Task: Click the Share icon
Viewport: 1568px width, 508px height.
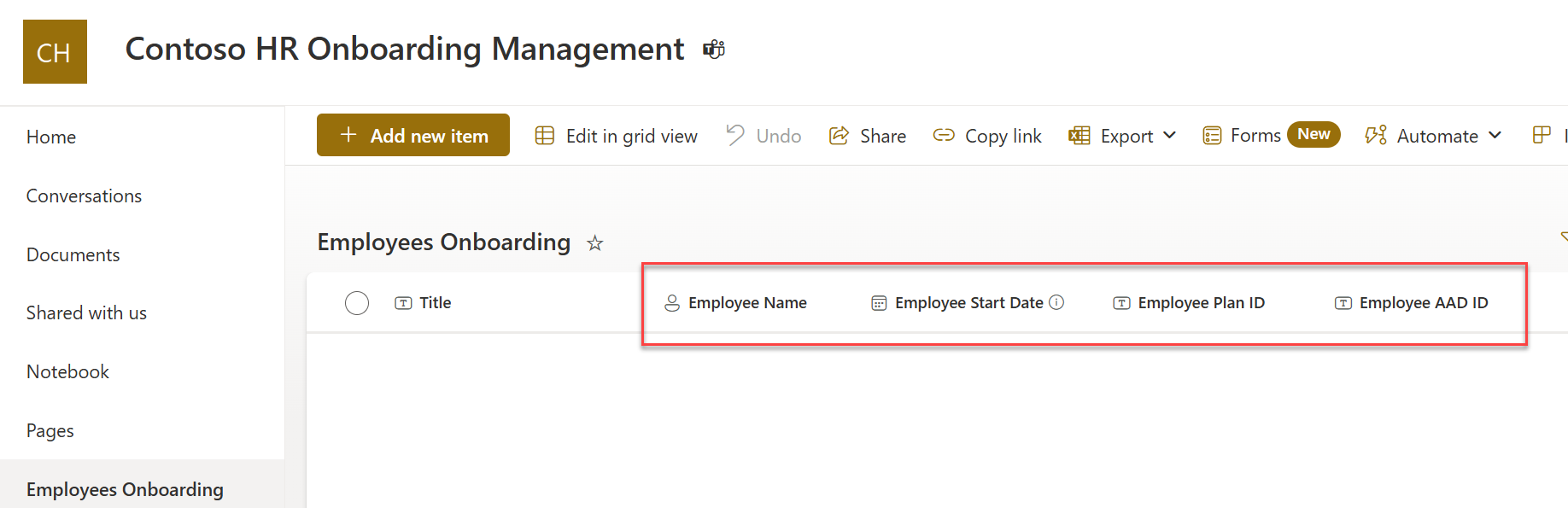Action: click(839, 136)
